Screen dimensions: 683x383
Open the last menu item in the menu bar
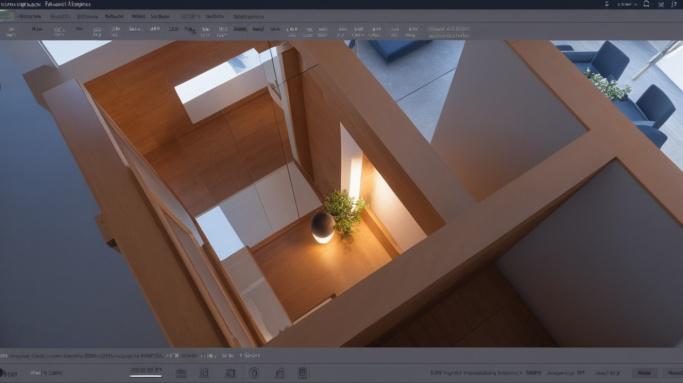pyautogui.click(x=248, y=16)
